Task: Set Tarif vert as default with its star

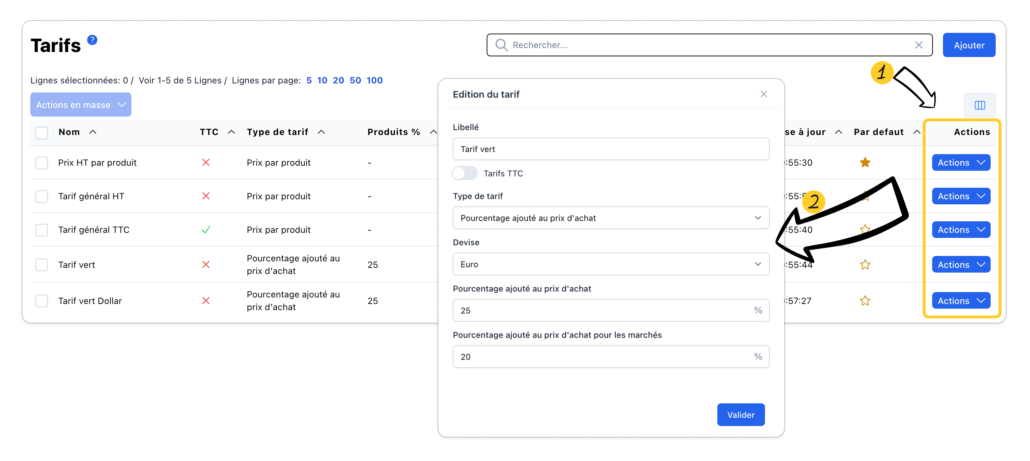Action: [865, 265]
